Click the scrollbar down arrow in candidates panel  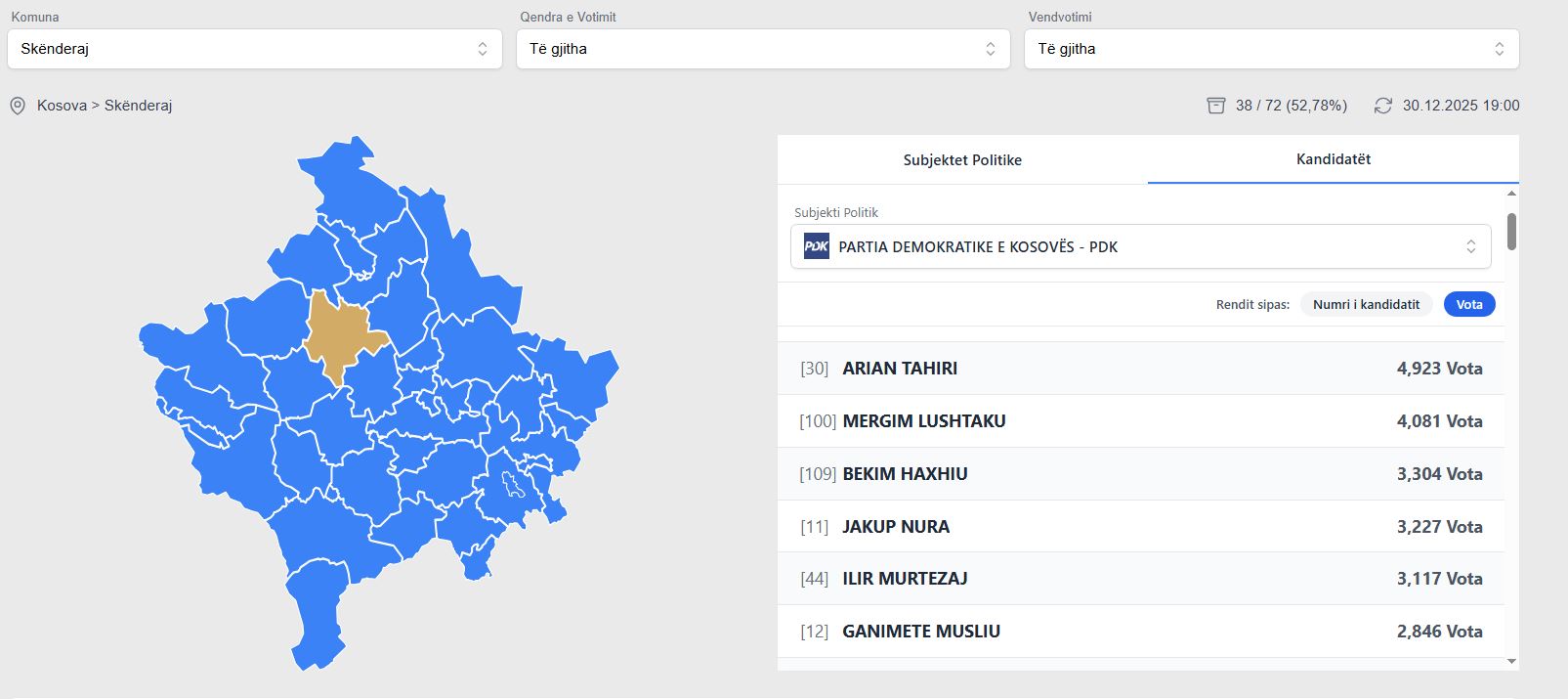tap(1511, 662)
